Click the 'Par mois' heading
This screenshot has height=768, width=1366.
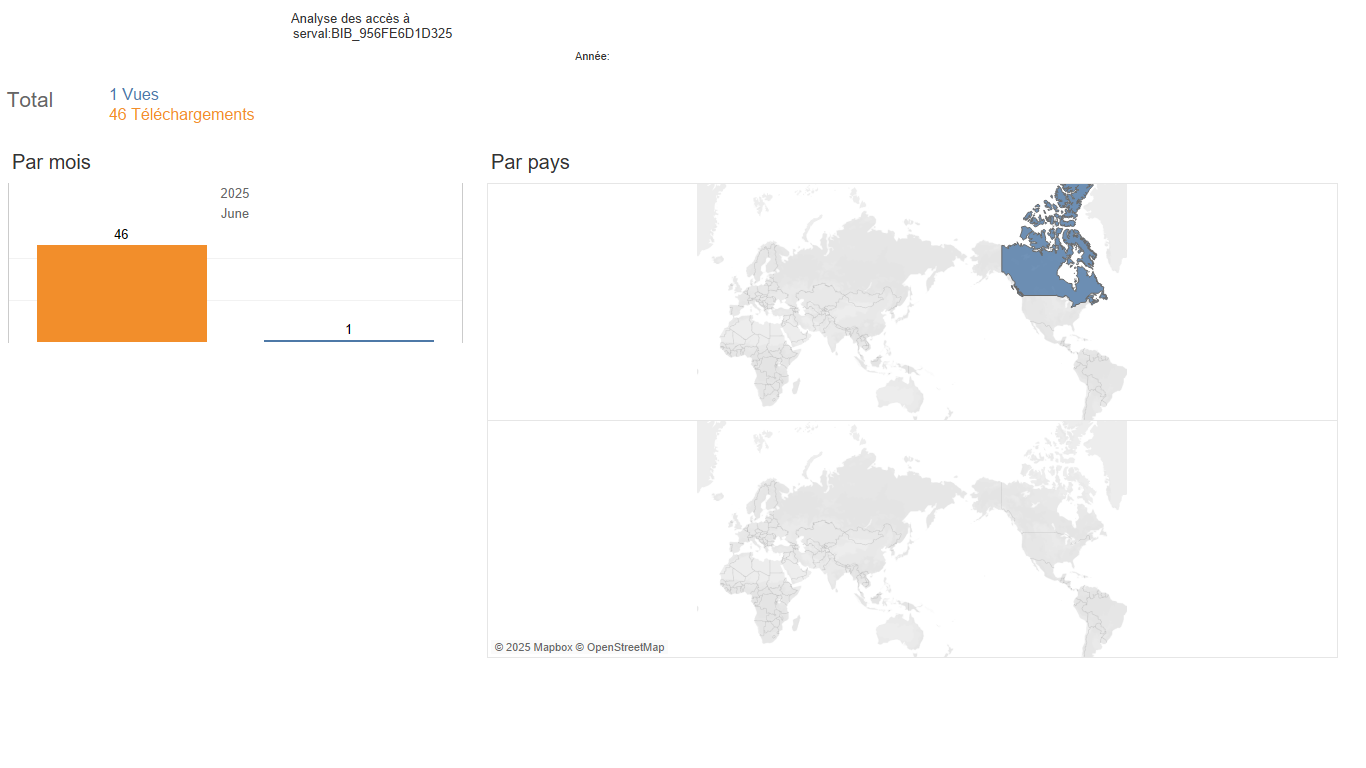point(51,162)
